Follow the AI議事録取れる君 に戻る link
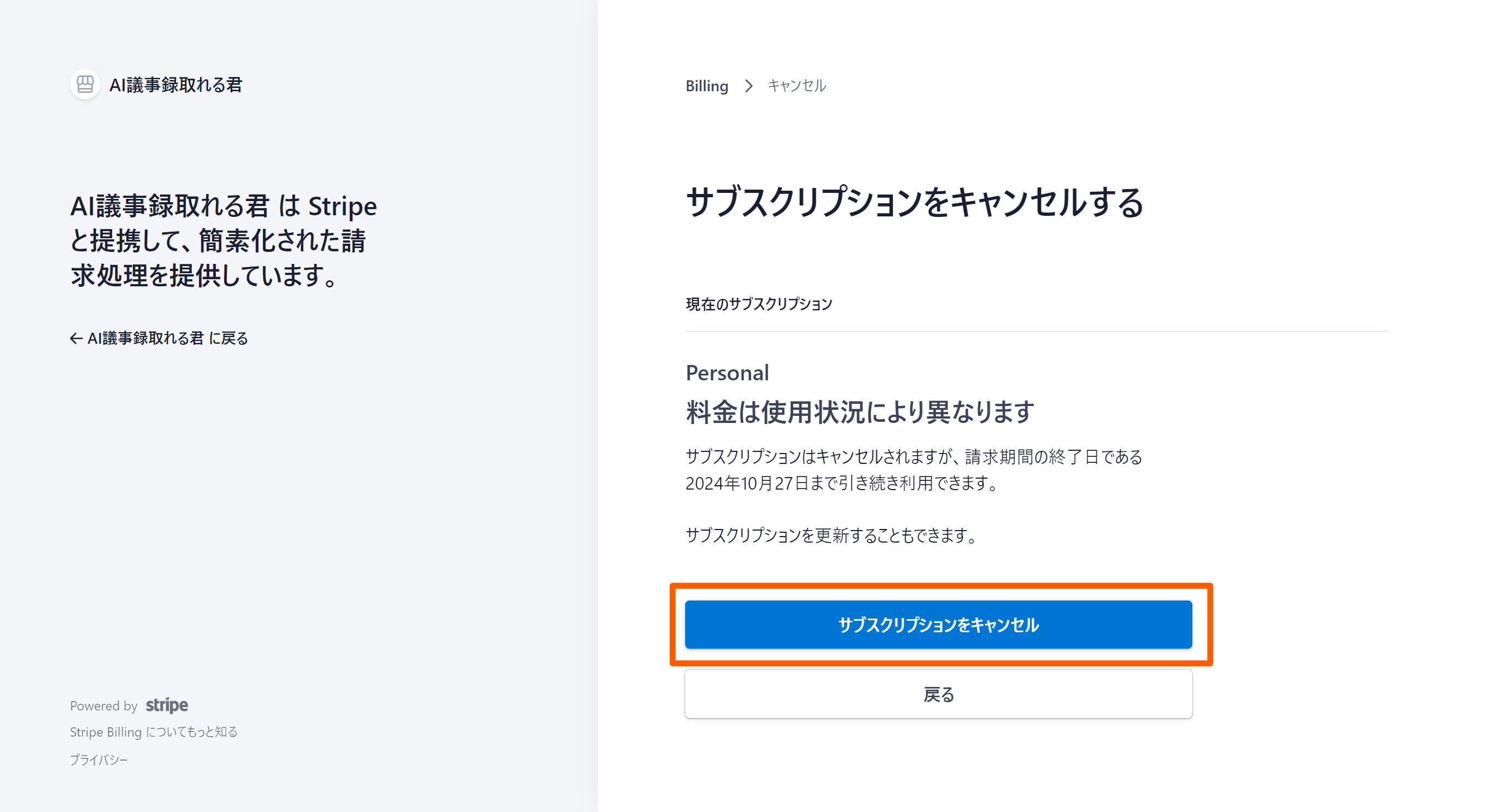The image size is (1495, 812). (x=167, y=338)
